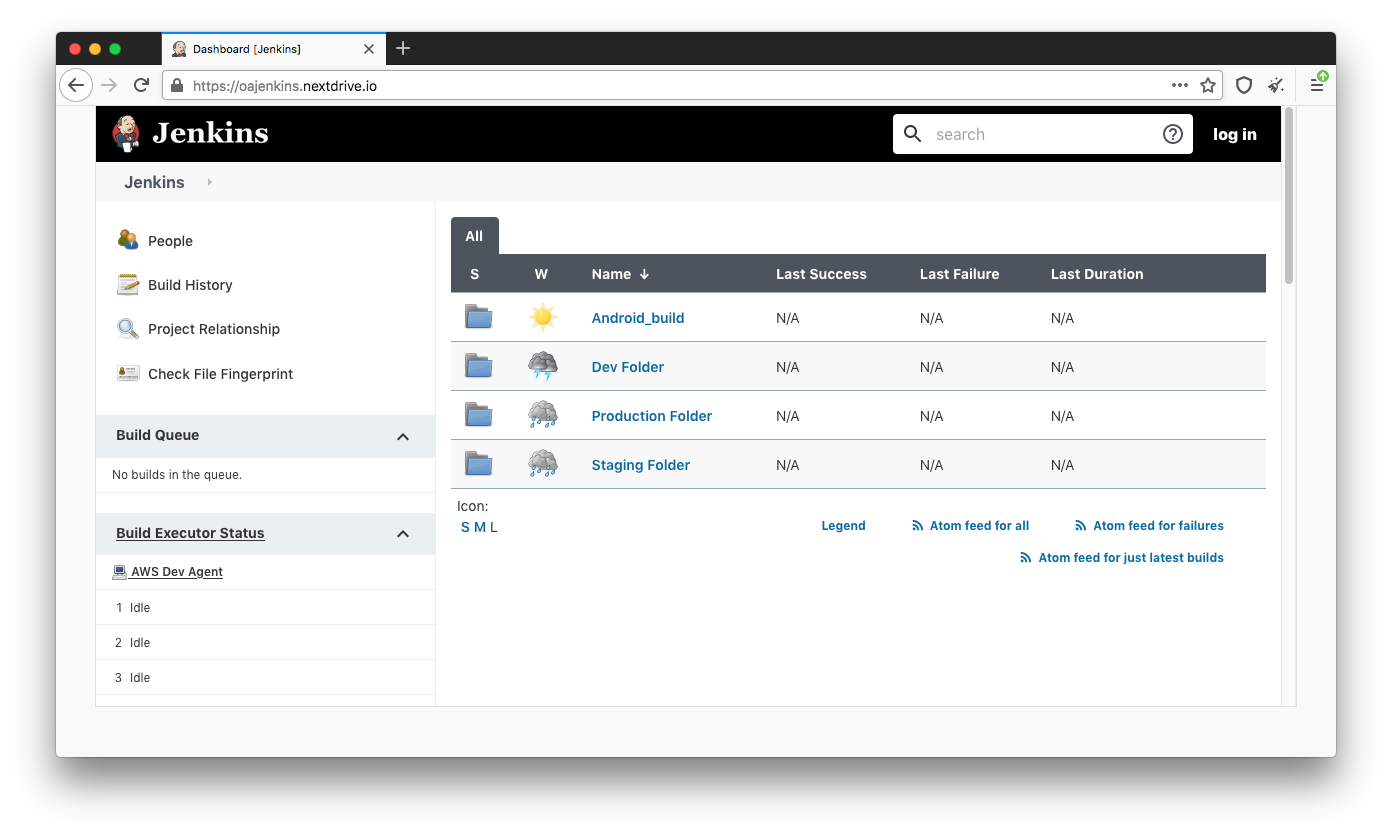Click the padlock site security icon

pyautogui.click(x=177, y=85)
